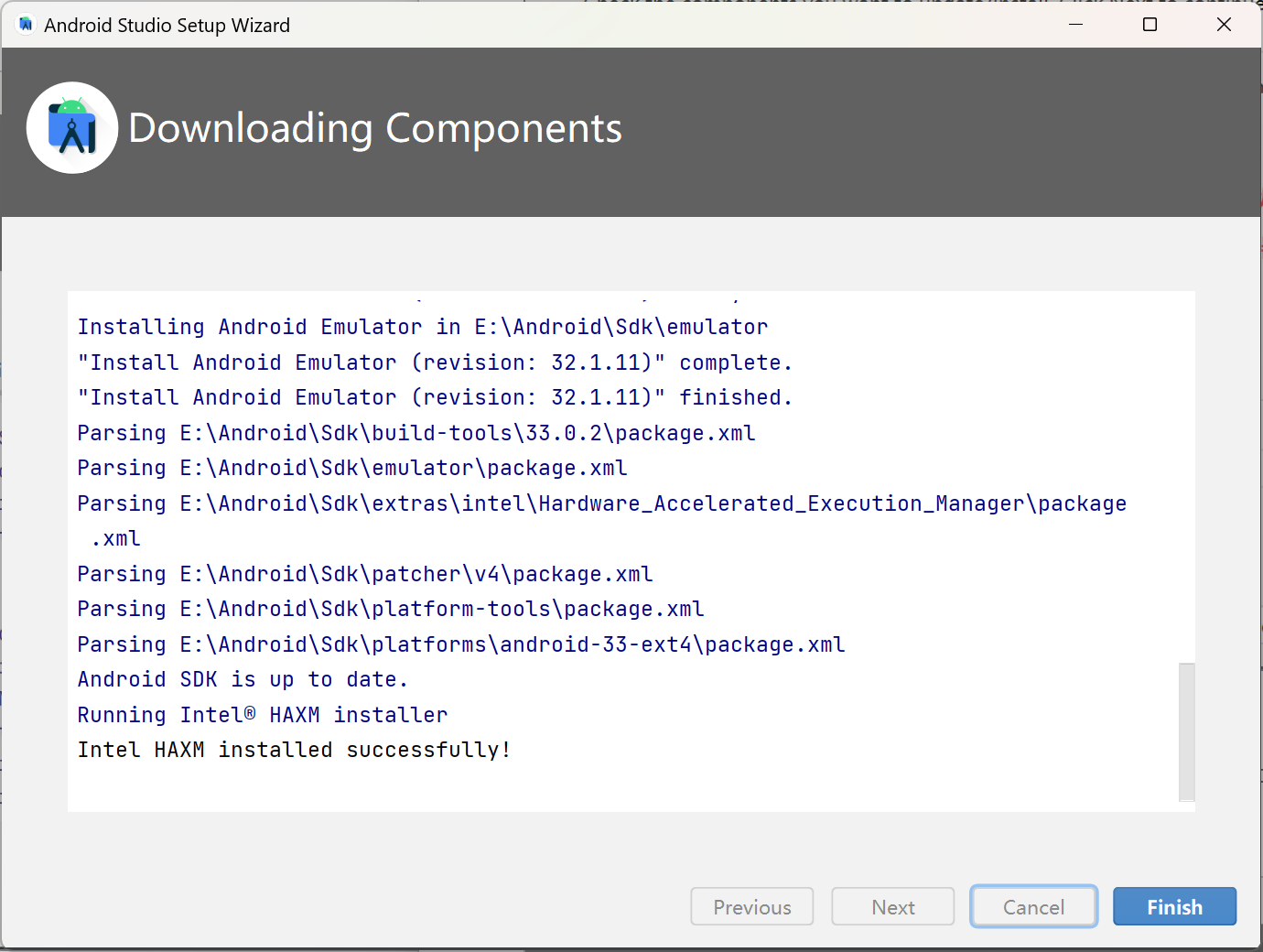This screenshot has height=952, width=1263.
Task: Click the Cancel button
Action: pos(1033,906)
